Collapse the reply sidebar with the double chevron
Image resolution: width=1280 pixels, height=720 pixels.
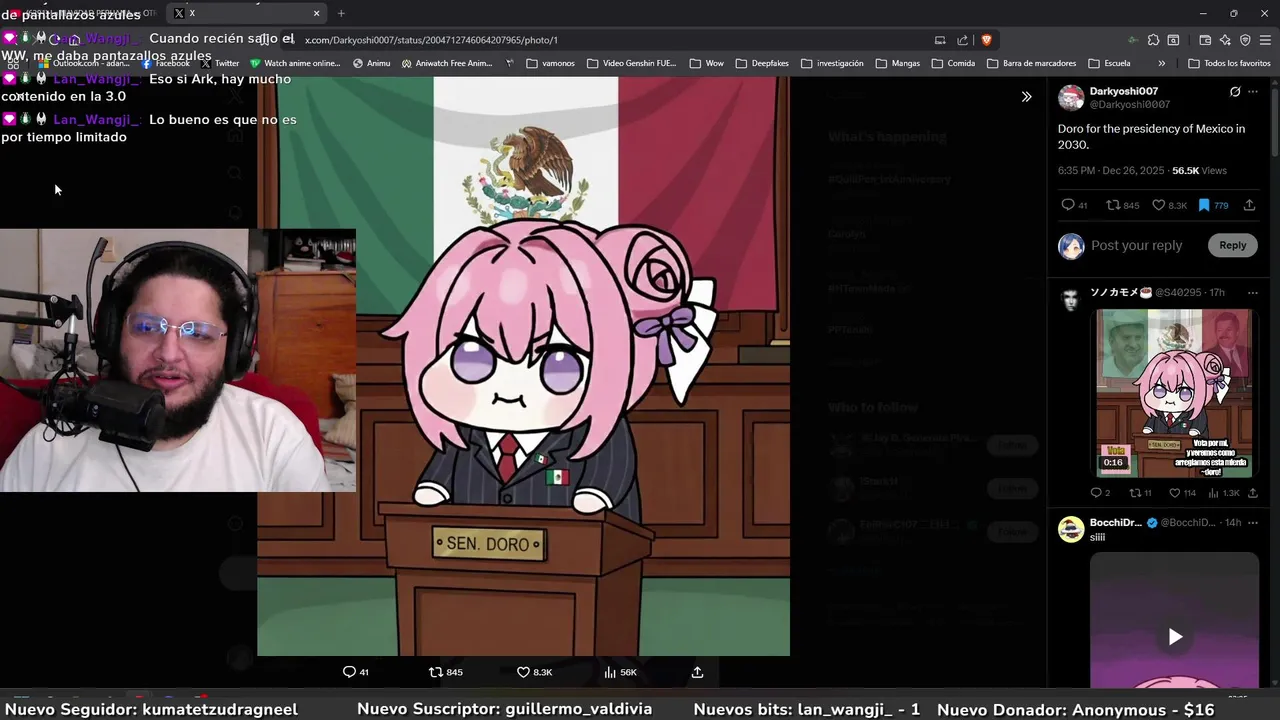(x=1026, y=97)
